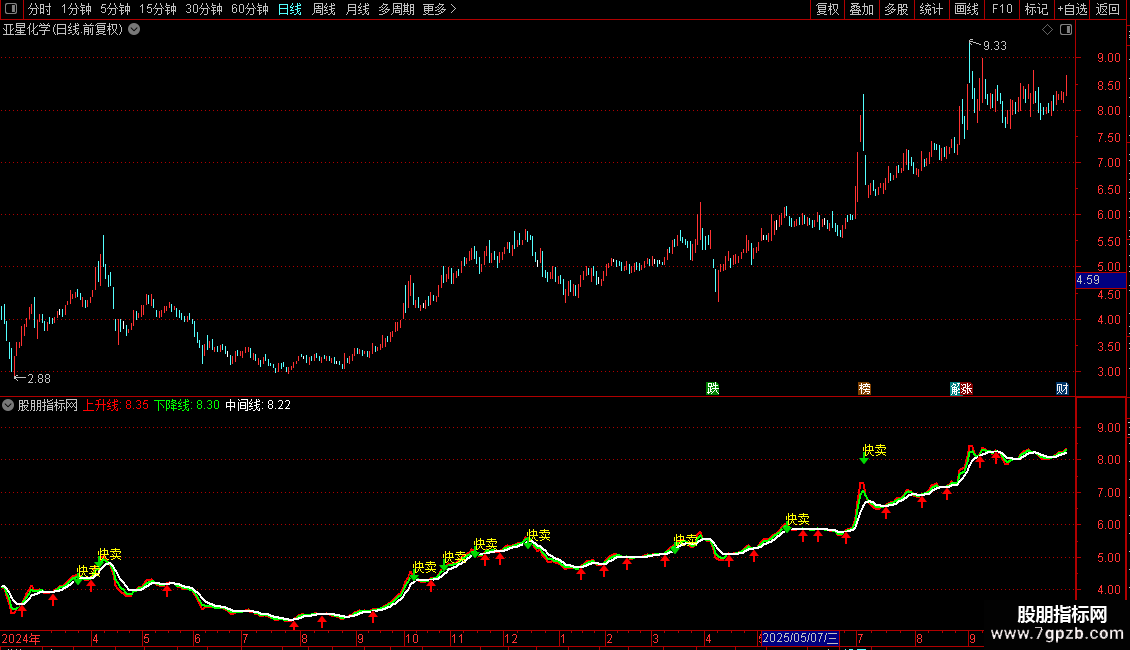Screen dimensions: 1130x650
Task: Click the 2024年 label on time axis
Action: 21,638
